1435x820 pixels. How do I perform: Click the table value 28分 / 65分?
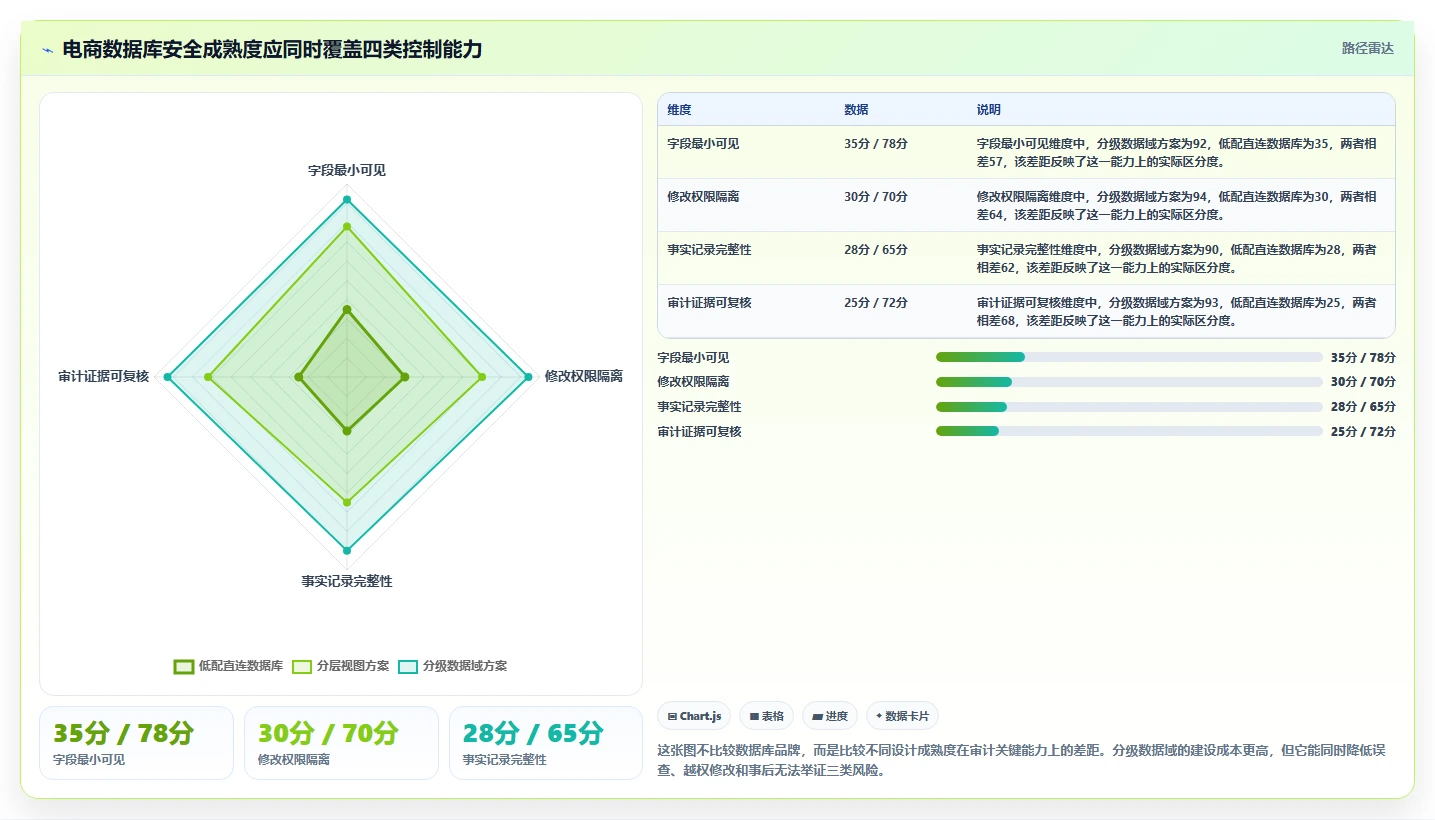[x=876, y=249]
